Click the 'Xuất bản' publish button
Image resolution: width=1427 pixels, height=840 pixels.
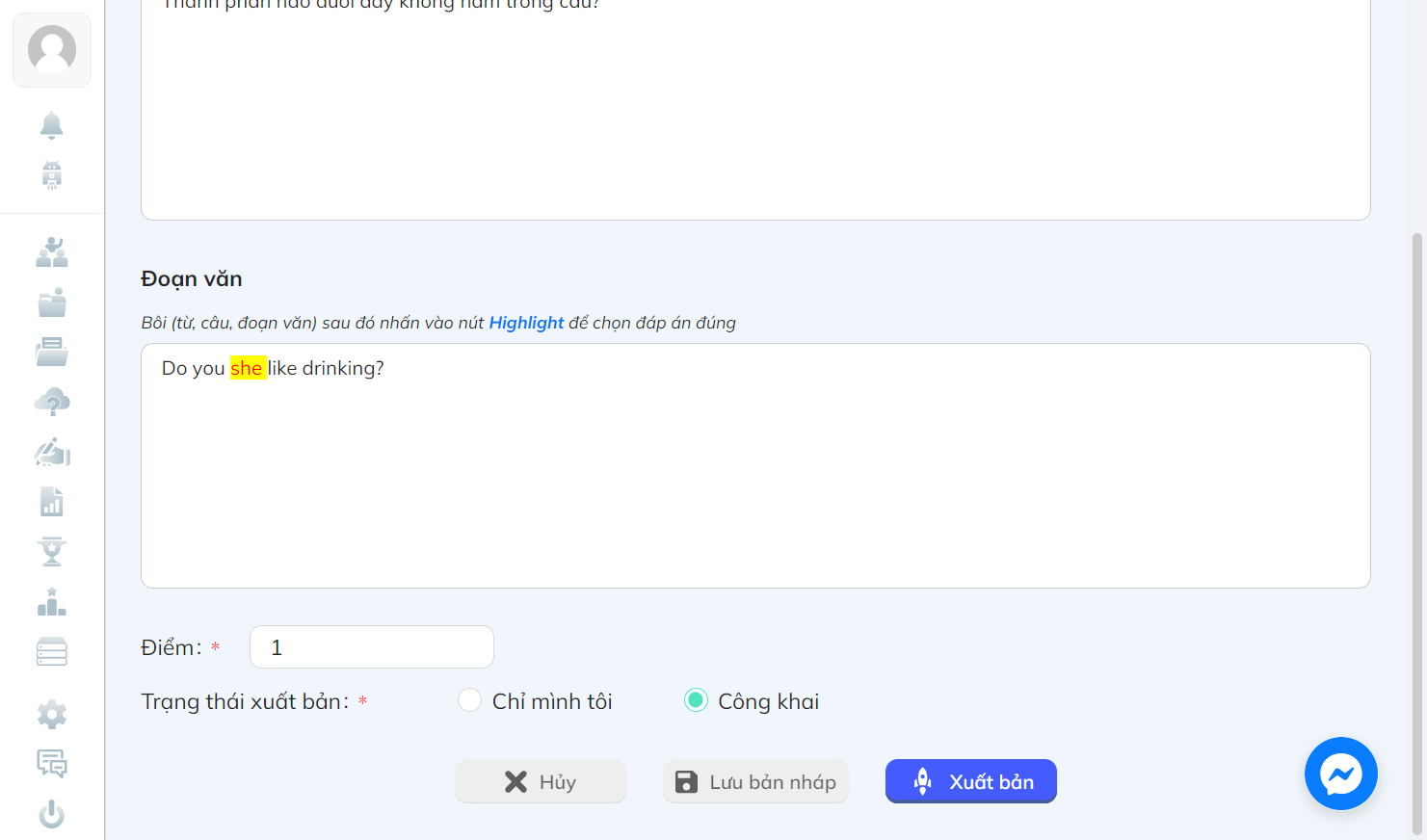tap(971, 781)
